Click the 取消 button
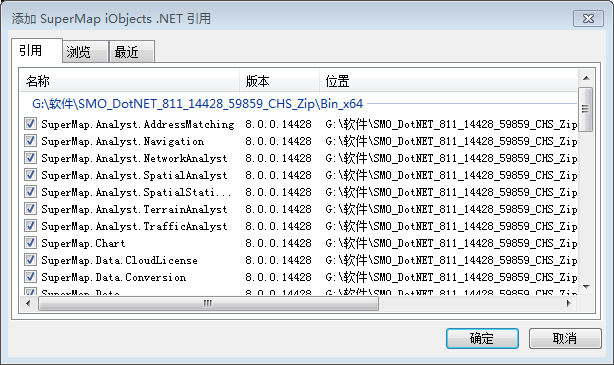Image resolution: width=614 pixels, height=365 pixels. point(565,338)
